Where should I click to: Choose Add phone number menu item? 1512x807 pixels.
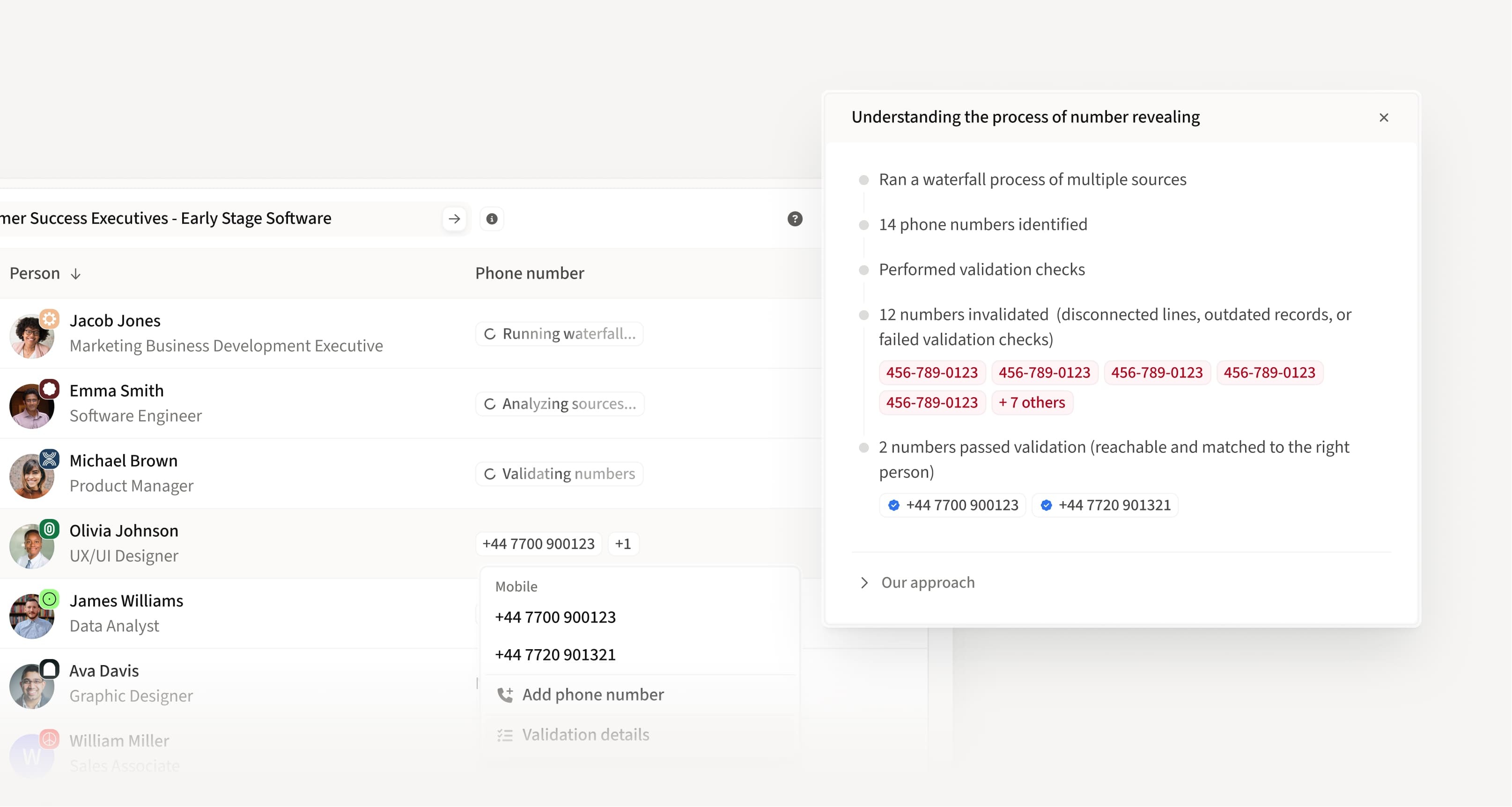(593, 695)
